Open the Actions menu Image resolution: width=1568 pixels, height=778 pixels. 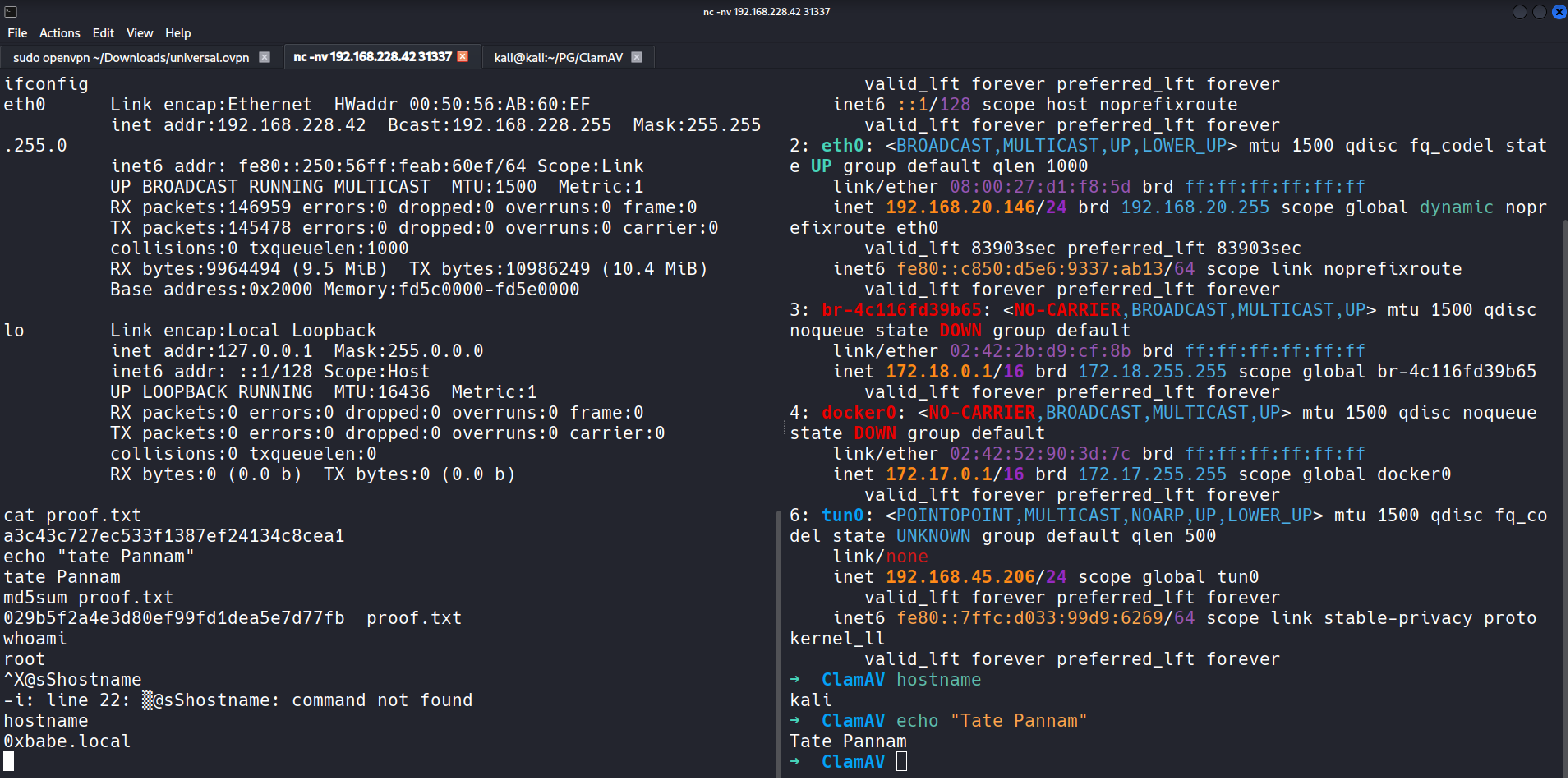coord(60,33)
